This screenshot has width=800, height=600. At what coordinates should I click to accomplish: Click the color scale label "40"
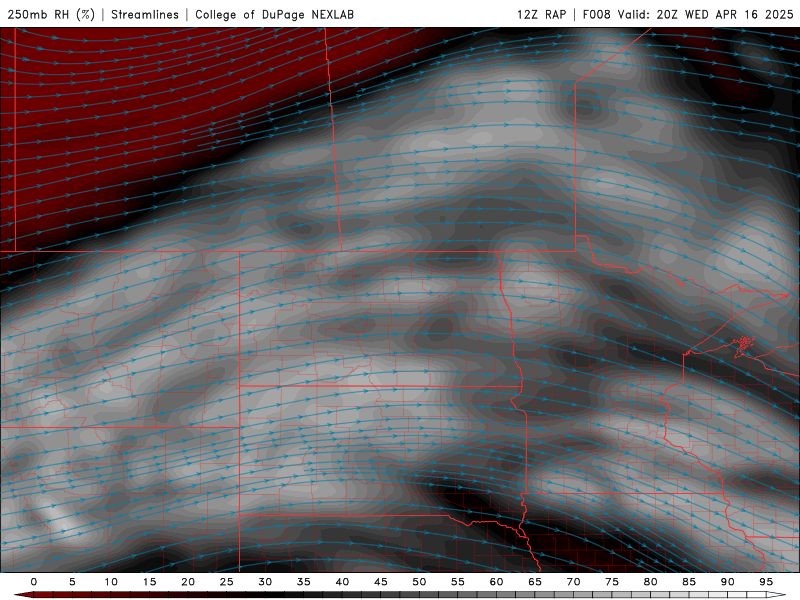(342, 582)
